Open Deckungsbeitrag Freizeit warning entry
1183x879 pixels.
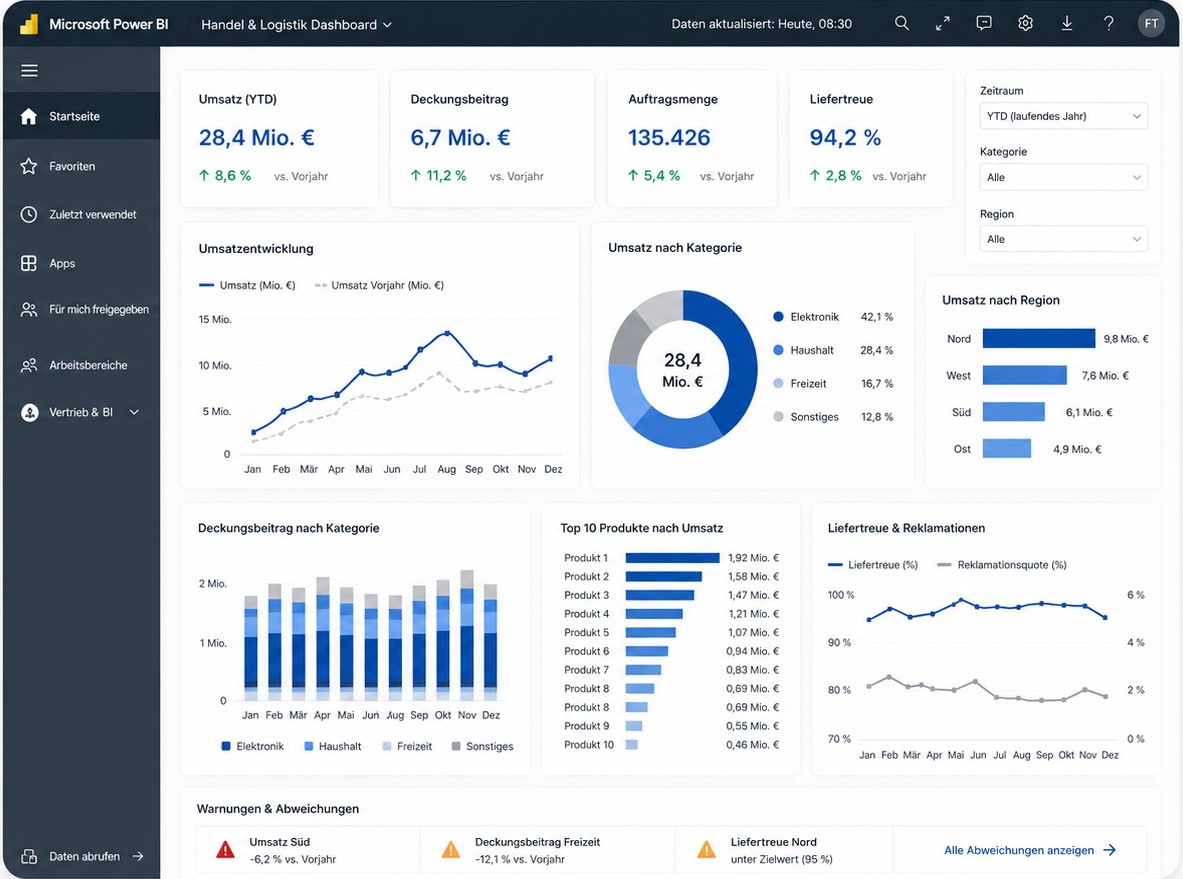547,850
